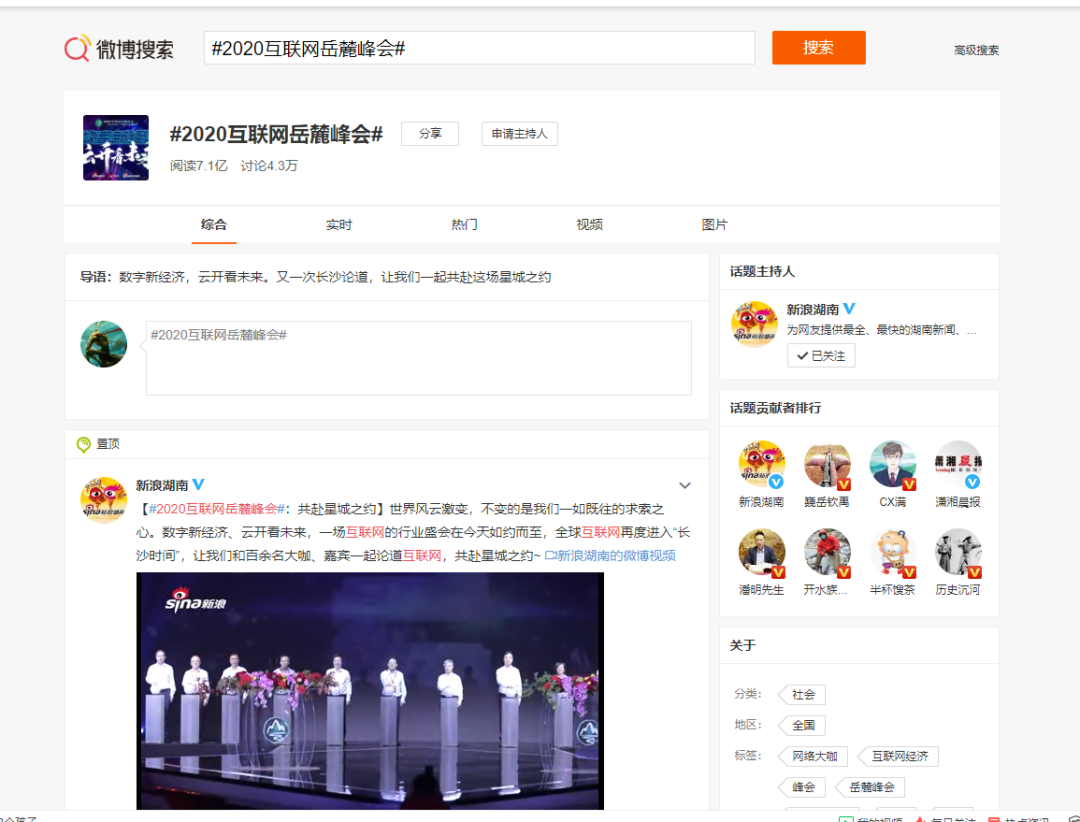Switch to the 实时 tab
This screenshot has height=822, width=1080.
point(339,225)
